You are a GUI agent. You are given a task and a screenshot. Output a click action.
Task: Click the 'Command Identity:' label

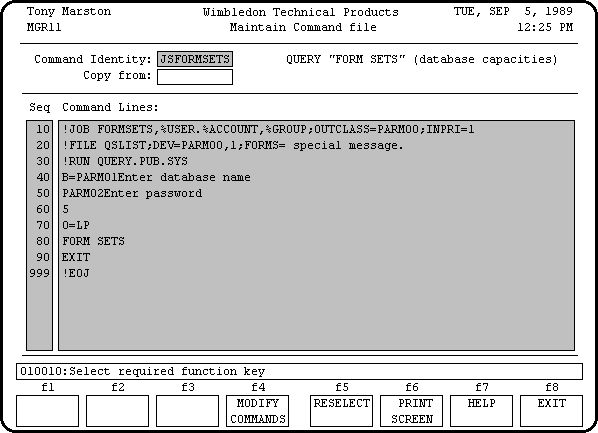93,60
